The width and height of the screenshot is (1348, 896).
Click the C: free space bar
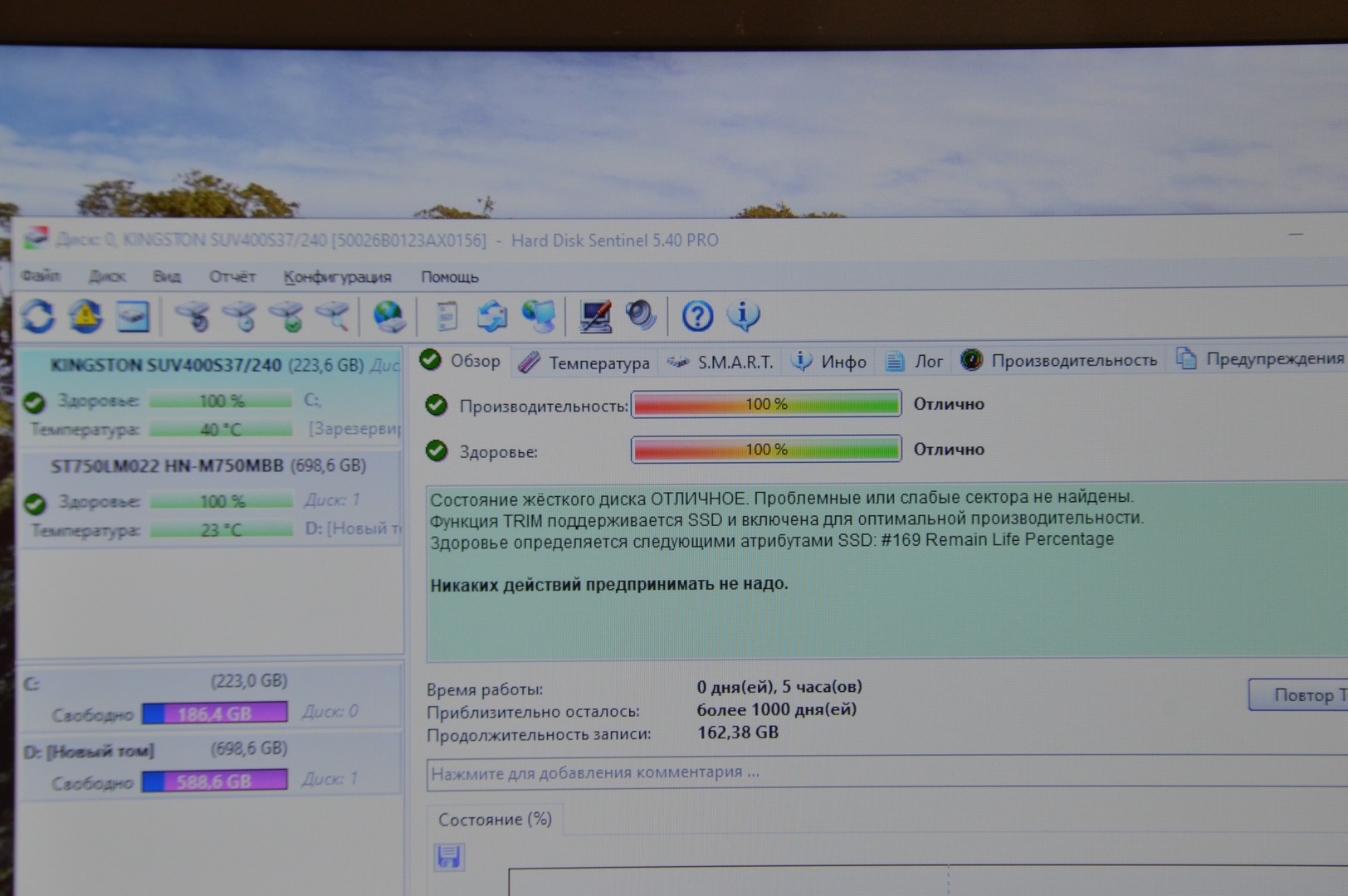(x=215, y=713)
